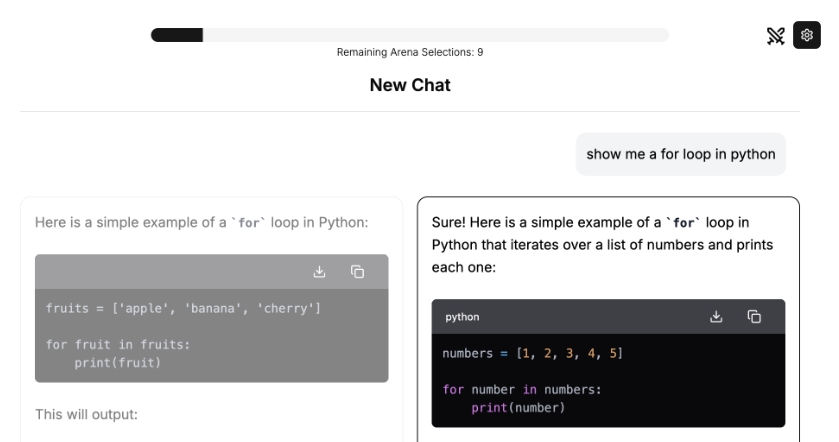Open the crossed swords arena icon
The height and width of the screenshot is (442, 839).
pyautogui.click(x=775, y=36)
